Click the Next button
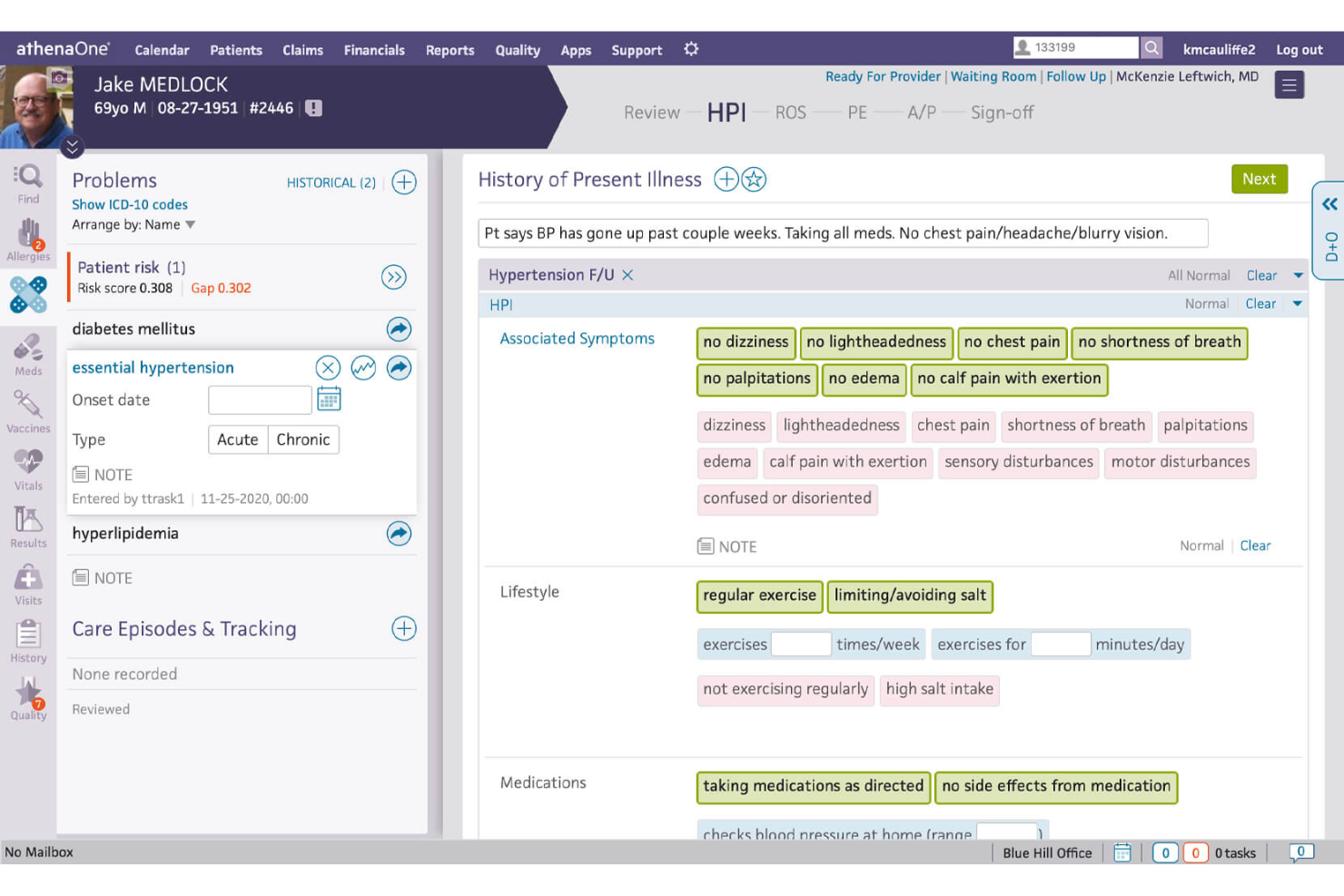The image size is (1344, 896). (x=1259, y=179)
